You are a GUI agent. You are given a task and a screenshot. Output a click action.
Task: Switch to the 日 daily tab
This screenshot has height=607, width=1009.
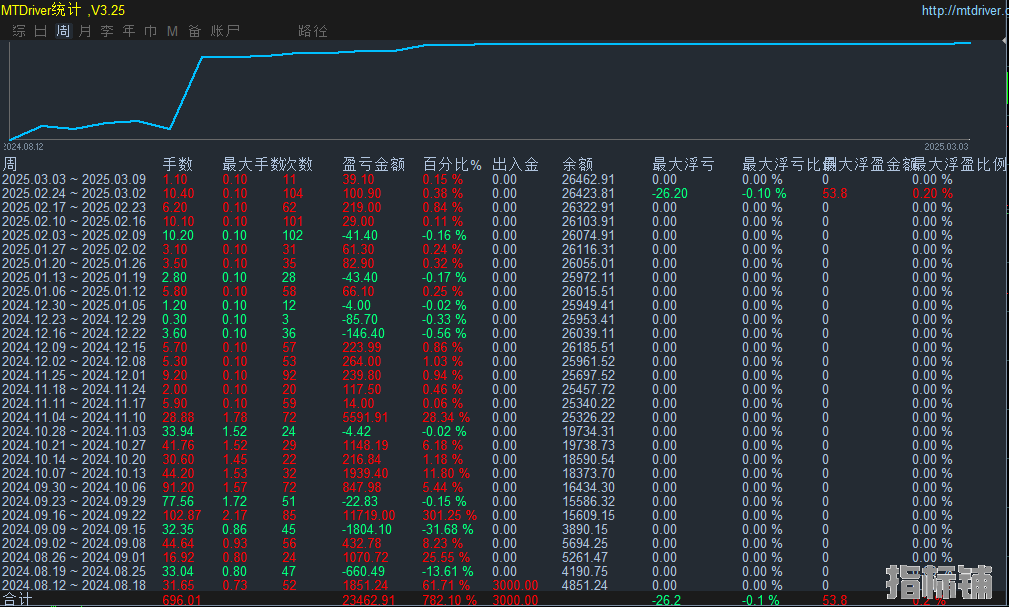(41, 31)
